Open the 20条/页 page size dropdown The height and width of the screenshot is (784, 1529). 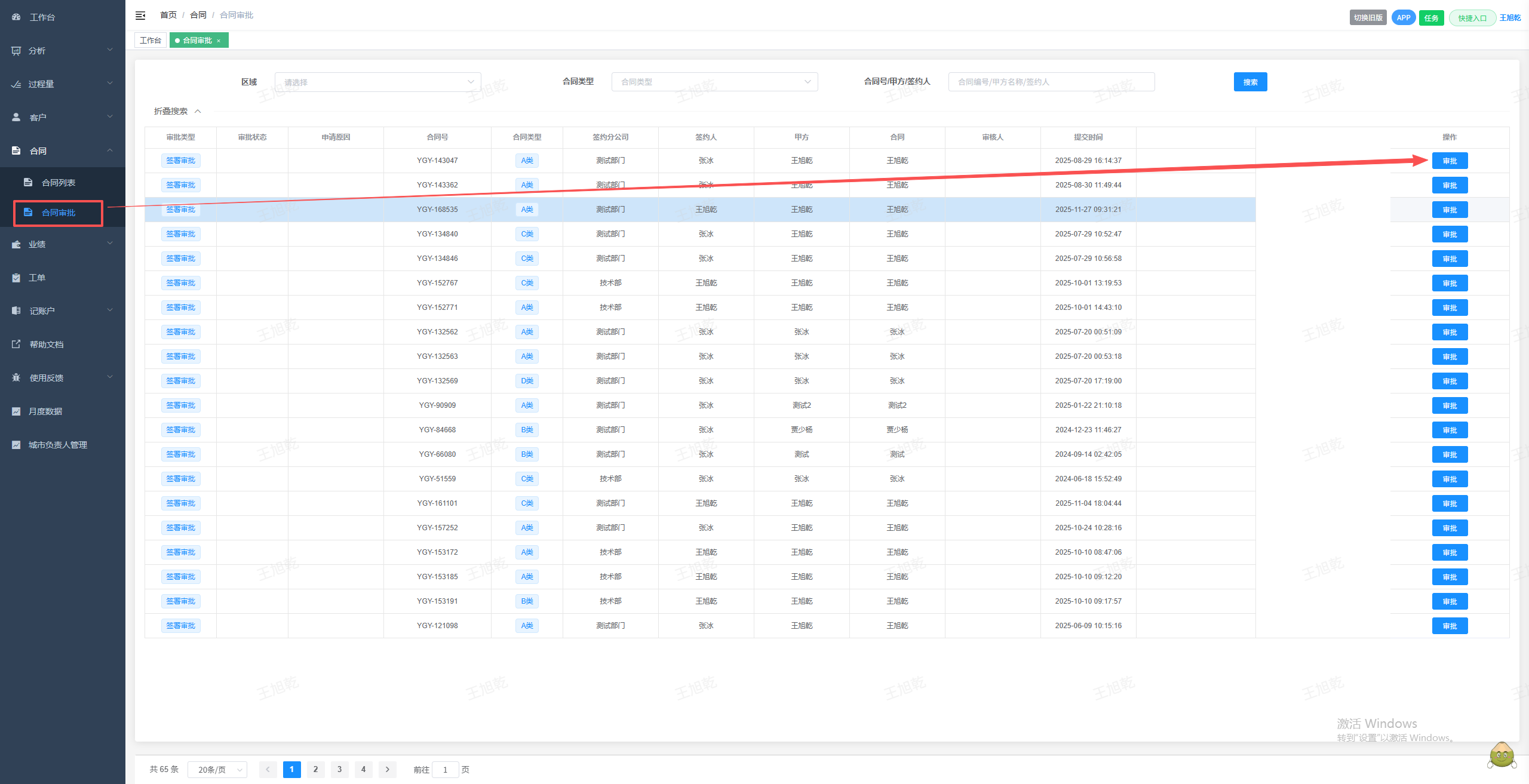[217, 770]
